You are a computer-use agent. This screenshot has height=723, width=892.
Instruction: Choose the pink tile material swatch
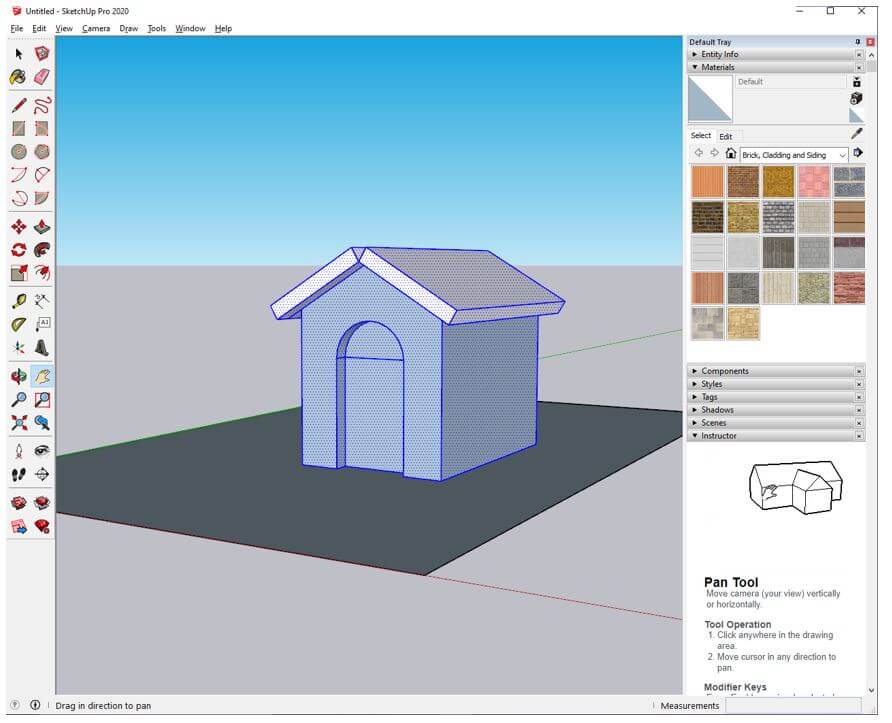(813, 181)
